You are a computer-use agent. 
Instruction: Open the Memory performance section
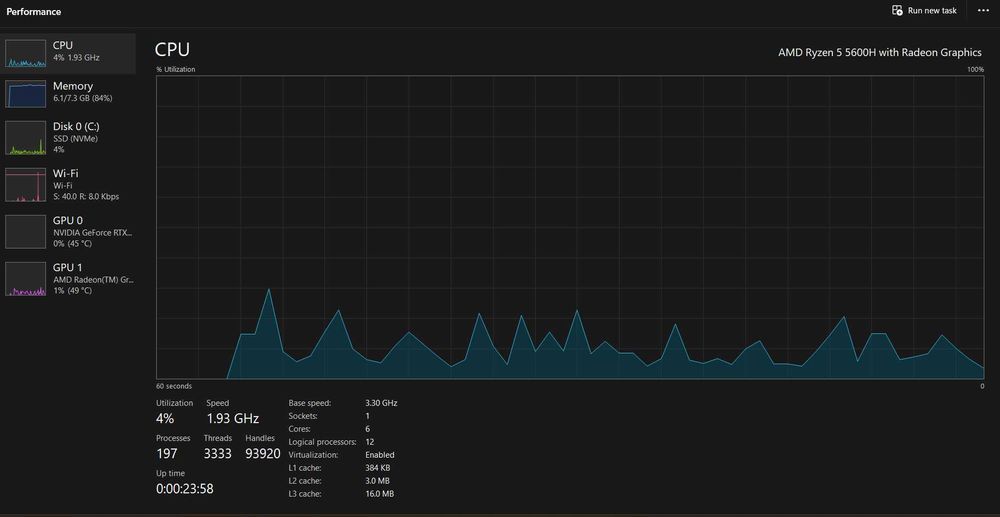pyautogui.click(x=68, y=92)
